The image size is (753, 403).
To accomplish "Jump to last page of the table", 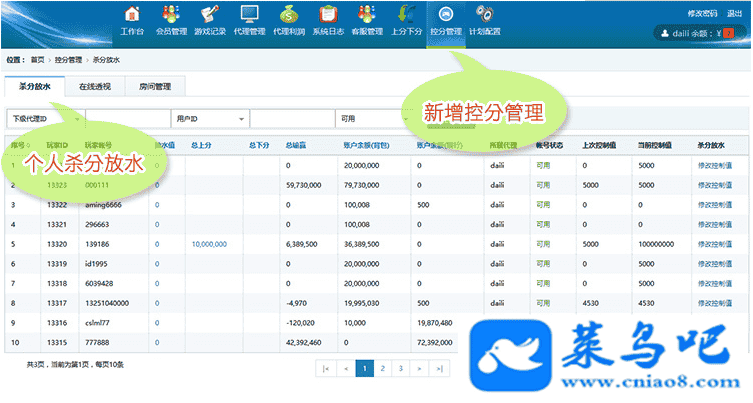I will point(442,368).
